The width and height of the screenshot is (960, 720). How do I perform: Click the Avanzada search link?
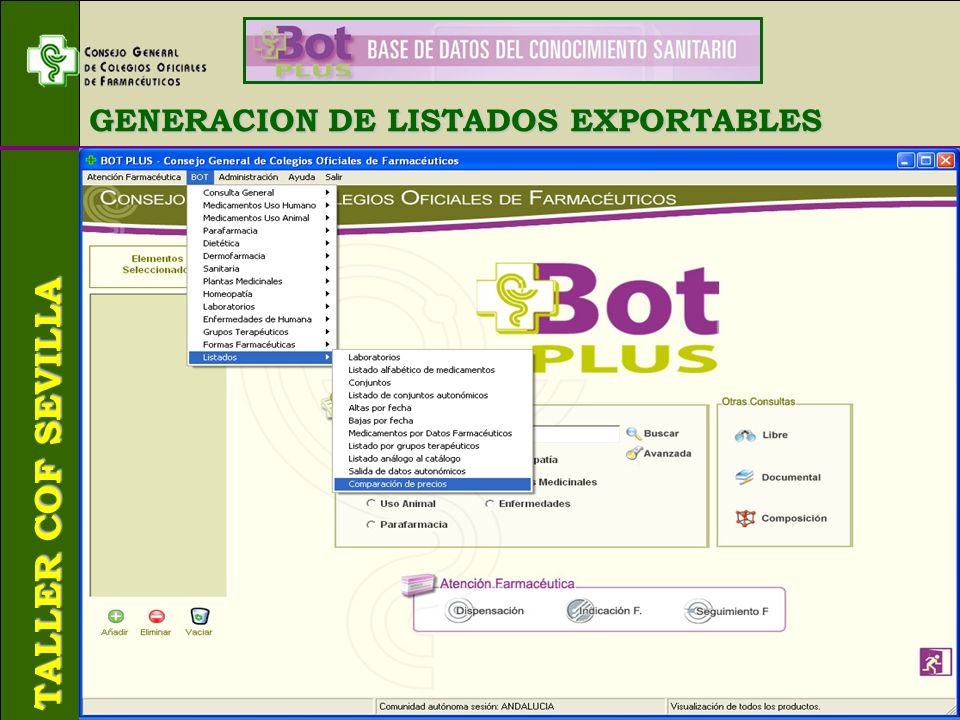(x=667, y=454)
